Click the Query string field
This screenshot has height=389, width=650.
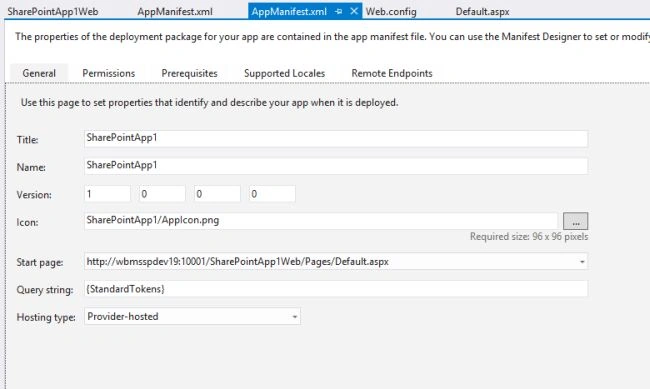coord(336,289)
